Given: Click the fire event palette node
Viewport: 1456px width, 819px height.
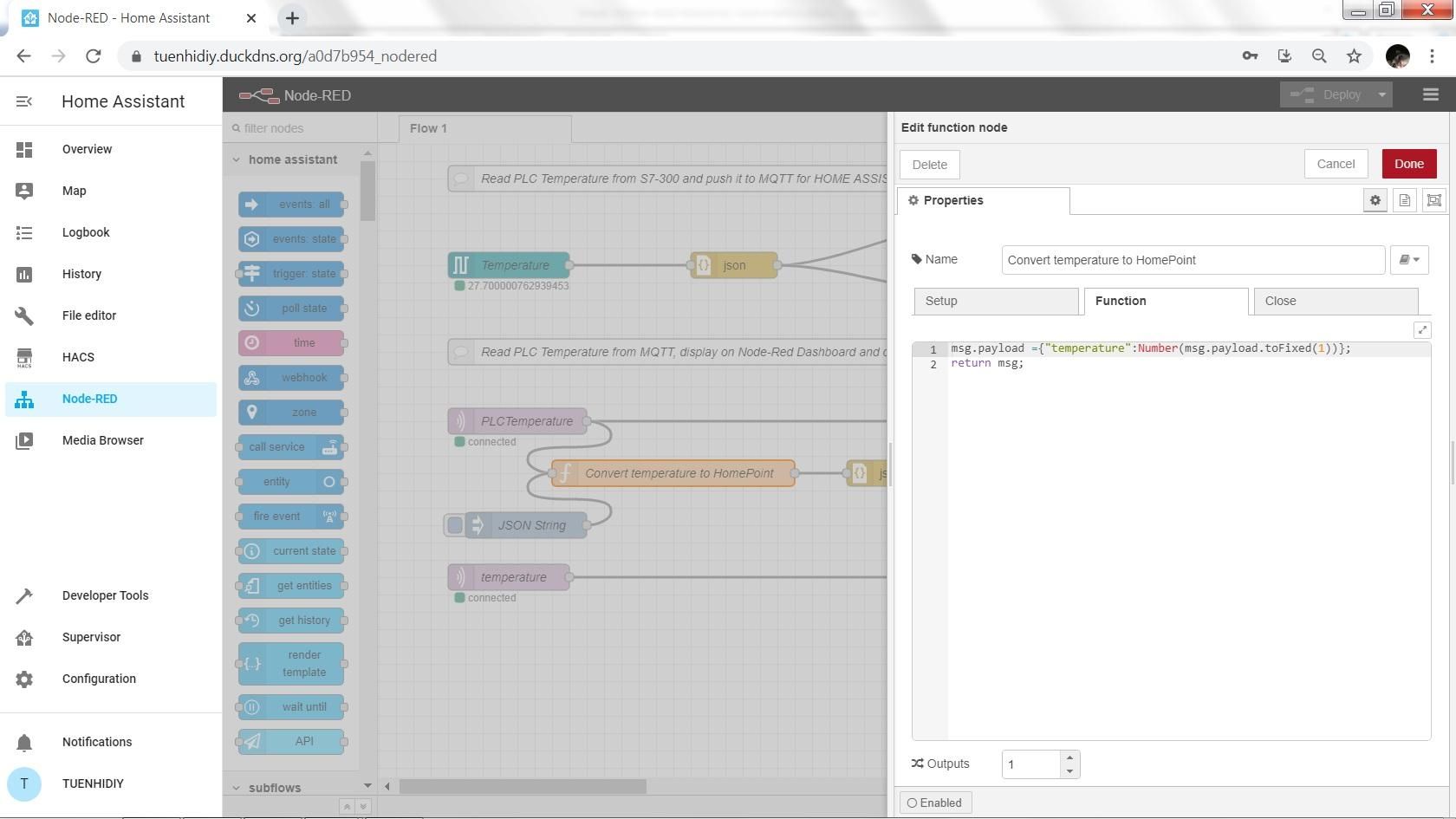Looking at the screenshot, I should (x=290, y=516).
